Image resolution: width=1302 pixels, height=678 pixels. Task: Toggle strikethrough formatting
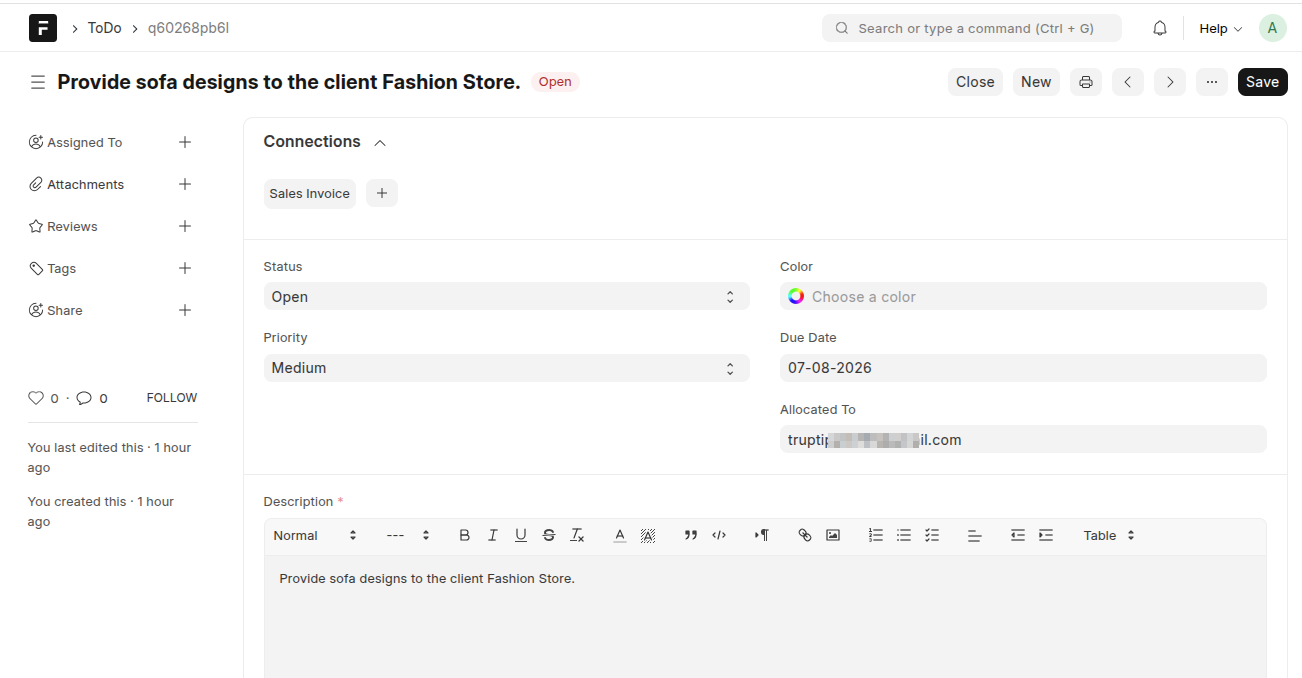pos(549,536)
